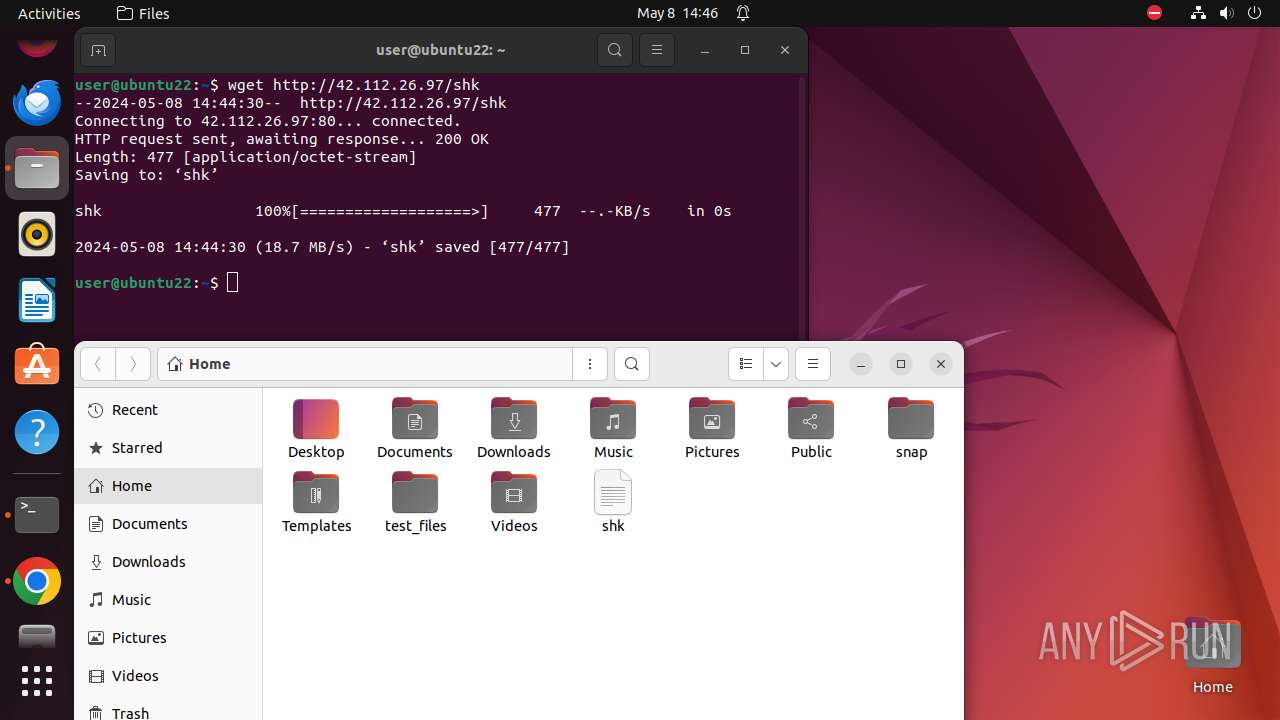Image resolution: width=1280 pixels, height=720 pixels.
Task: Open the network status icon
Action: pos(1198,13)
